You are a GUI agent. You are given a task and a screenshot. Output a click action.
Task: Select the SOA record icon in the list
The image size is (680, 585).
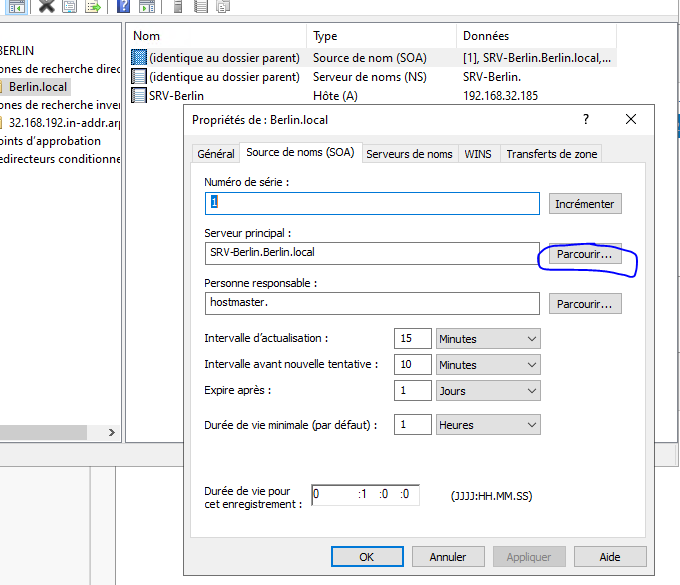pyautogui.click(x=139, y=58)
